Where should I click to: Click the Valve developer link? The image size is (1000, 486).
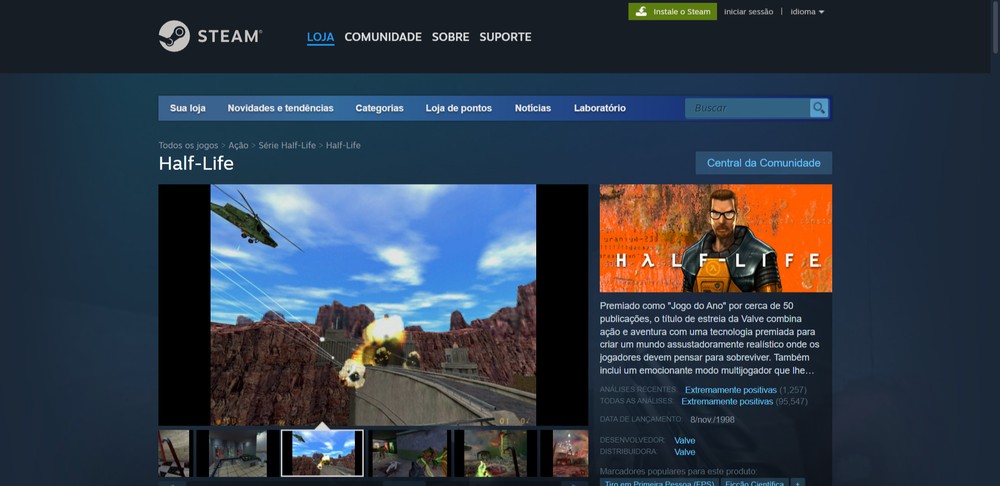click(x=684, y=440)
